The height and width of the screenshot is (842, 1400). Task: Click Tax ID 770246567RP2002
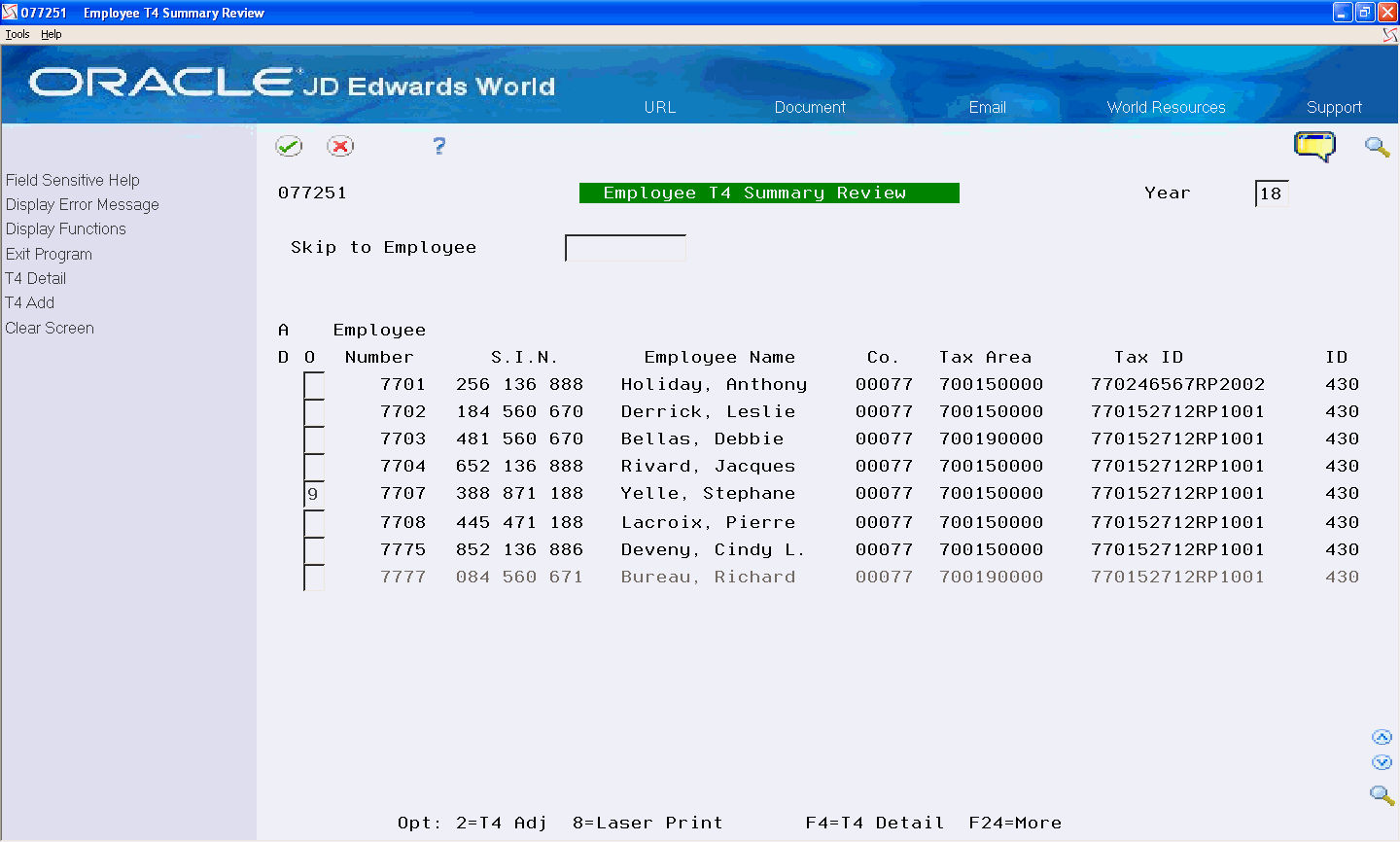pyautogui.click(x=1177, y=385)
